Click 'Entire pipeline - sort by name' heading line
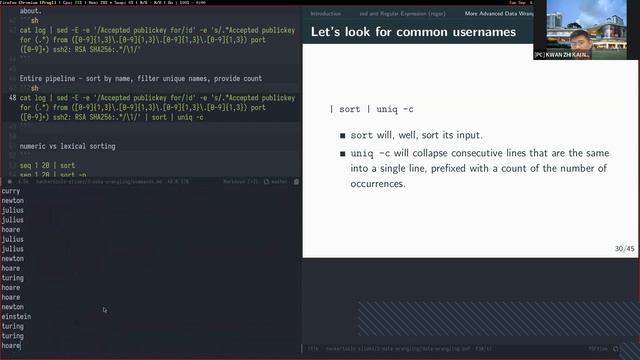 pyautogui.click(x=141, y=78)
